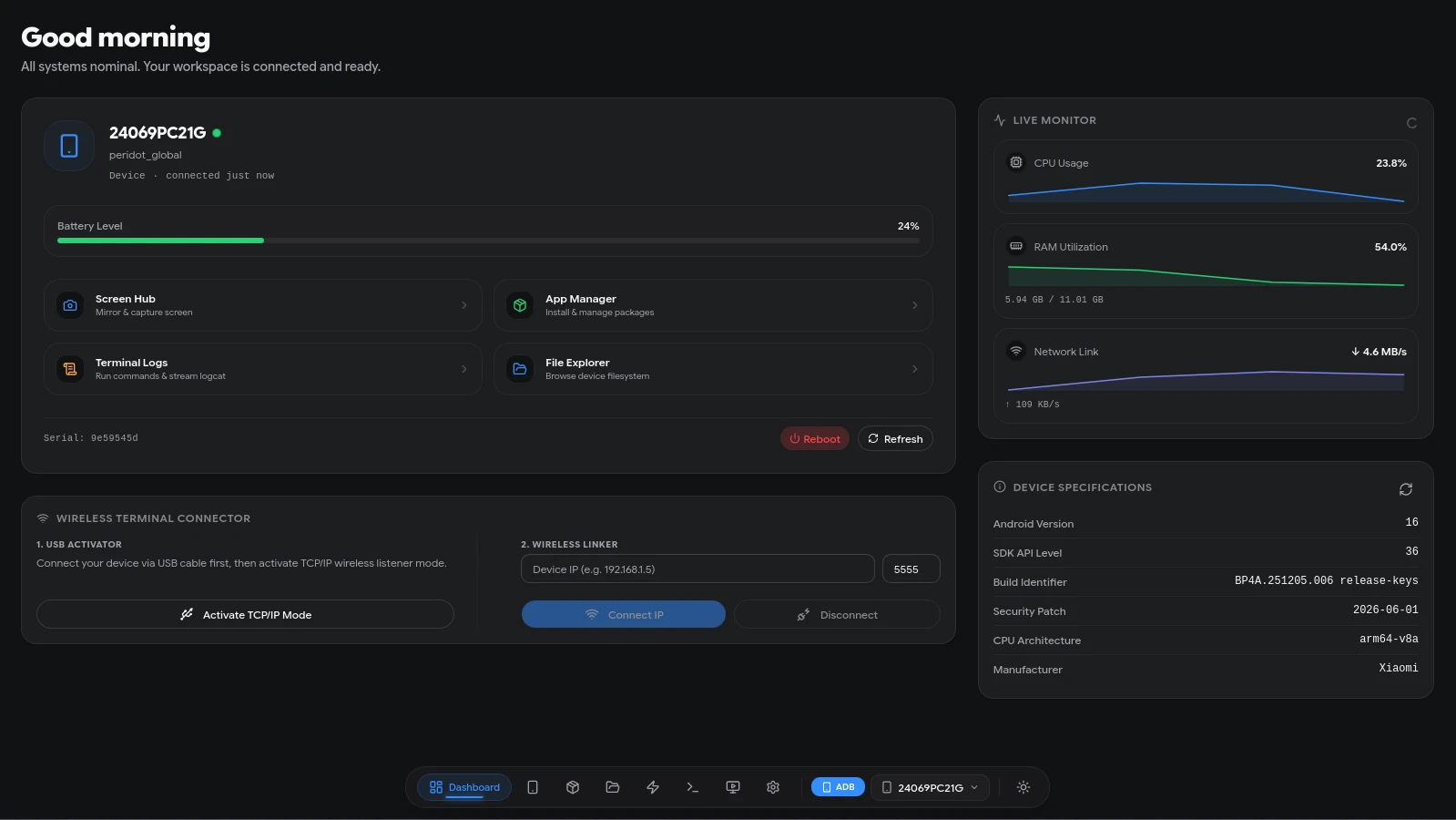Select the Dashboard tab in the dock
Screen dimensions: 1456x820
click(464, 787)
